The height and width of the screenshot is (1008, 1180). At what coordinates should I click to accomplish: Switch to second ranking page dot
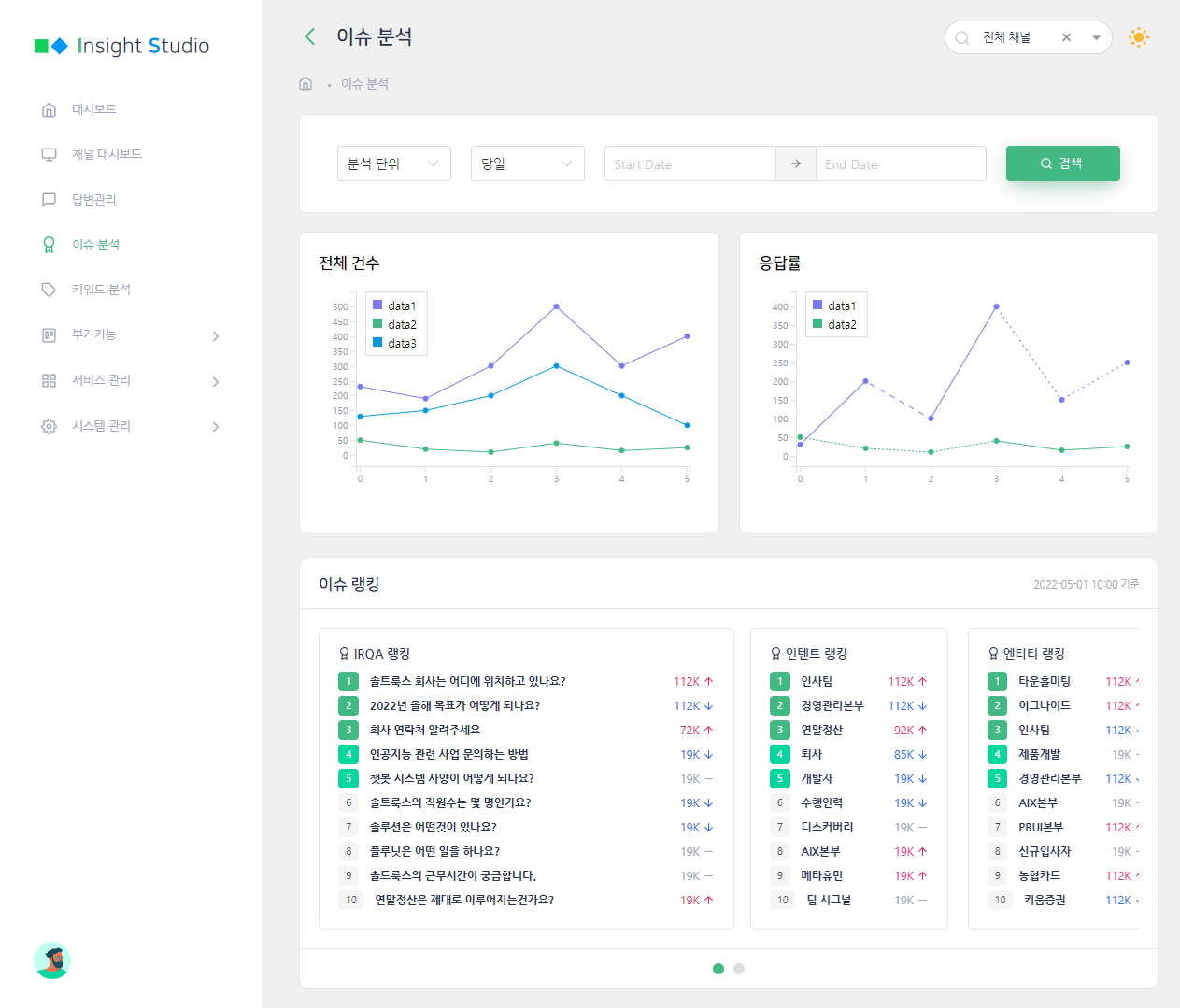pyautogui.click(x=739, y=969)
